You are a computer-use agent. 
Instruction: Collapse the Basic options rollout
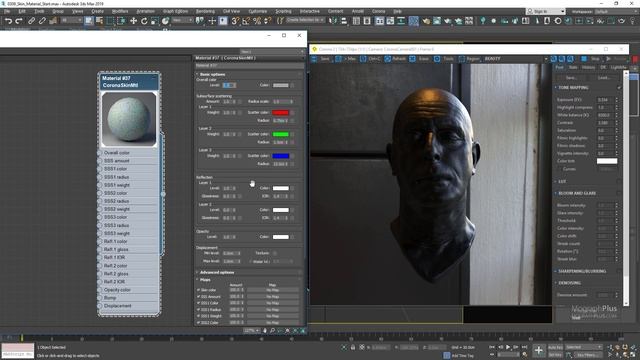click(x=212, y=74)
